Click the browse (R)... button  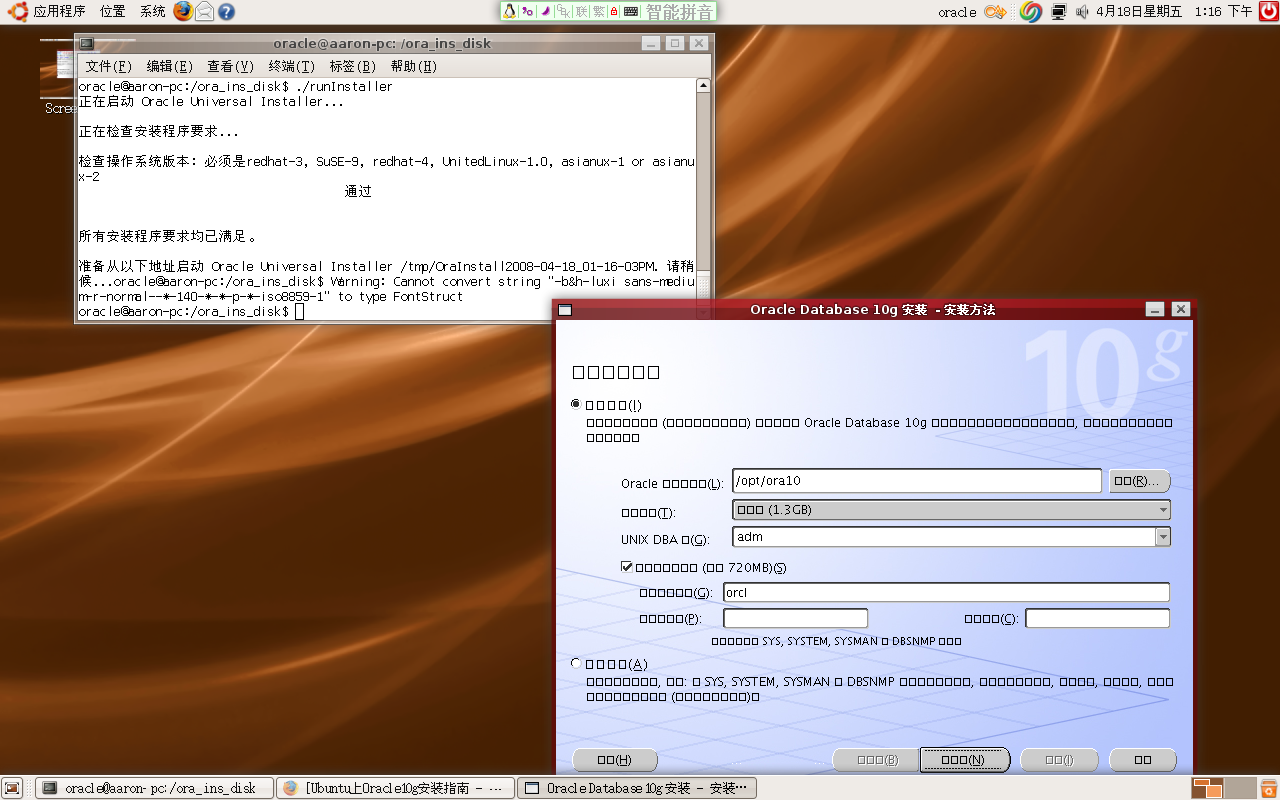(1139, 481)
